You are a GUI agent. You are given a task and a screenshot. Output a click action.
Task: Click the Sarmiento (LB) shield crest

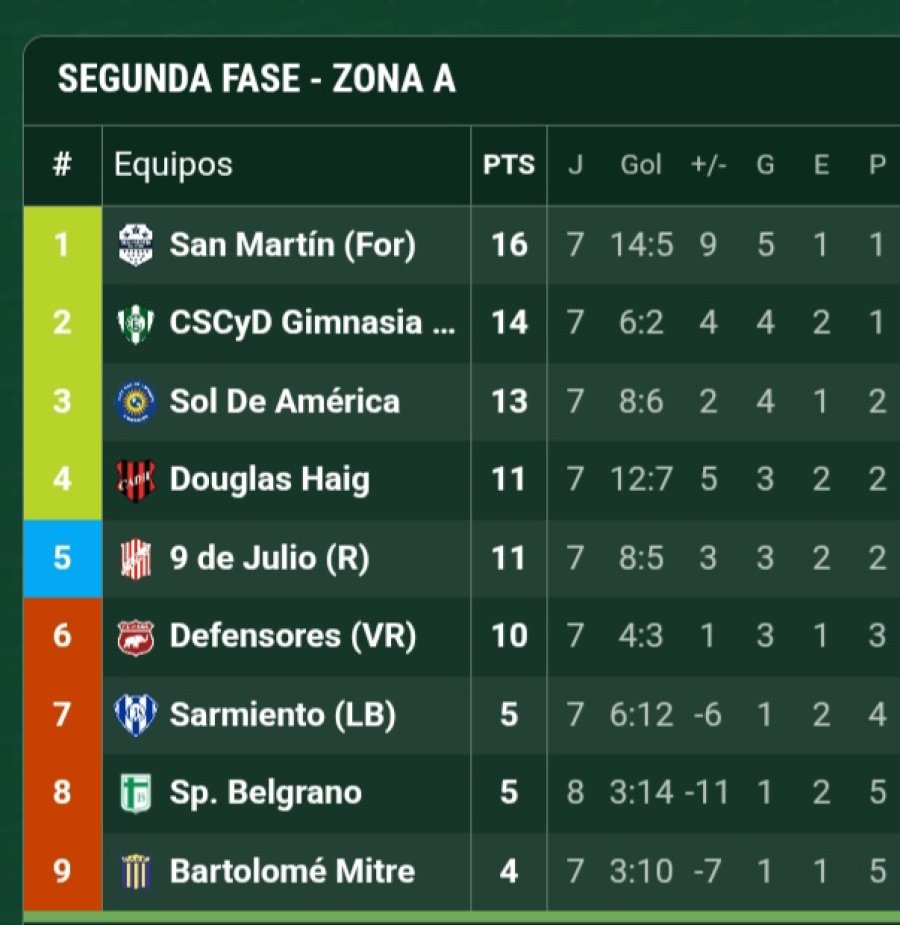(x=136, y=714)
